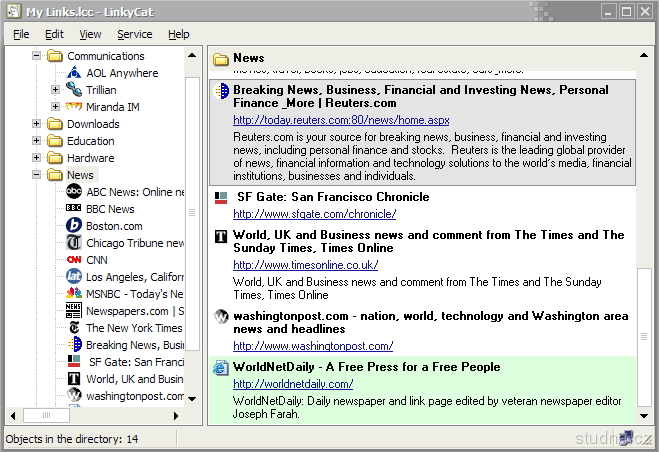Click the AOL Anywhere icon in tree
659x452 pixels.
tap(74, 73)
